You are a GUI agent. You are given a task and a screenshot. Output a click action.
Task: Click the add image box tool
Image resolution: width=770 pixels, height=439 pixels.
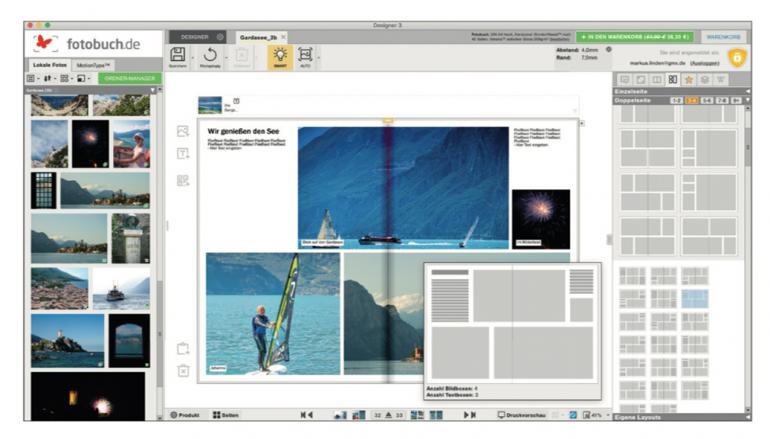tap(183, 131)
